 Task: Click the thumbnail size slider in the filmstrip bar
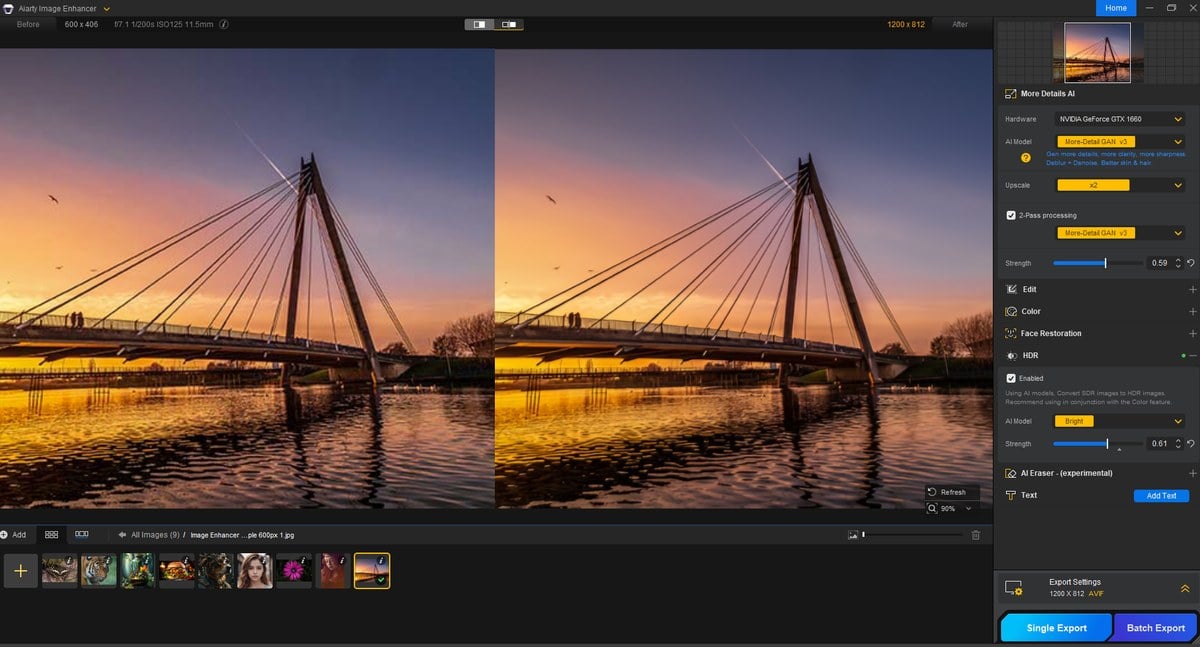(x=912, y=535)
